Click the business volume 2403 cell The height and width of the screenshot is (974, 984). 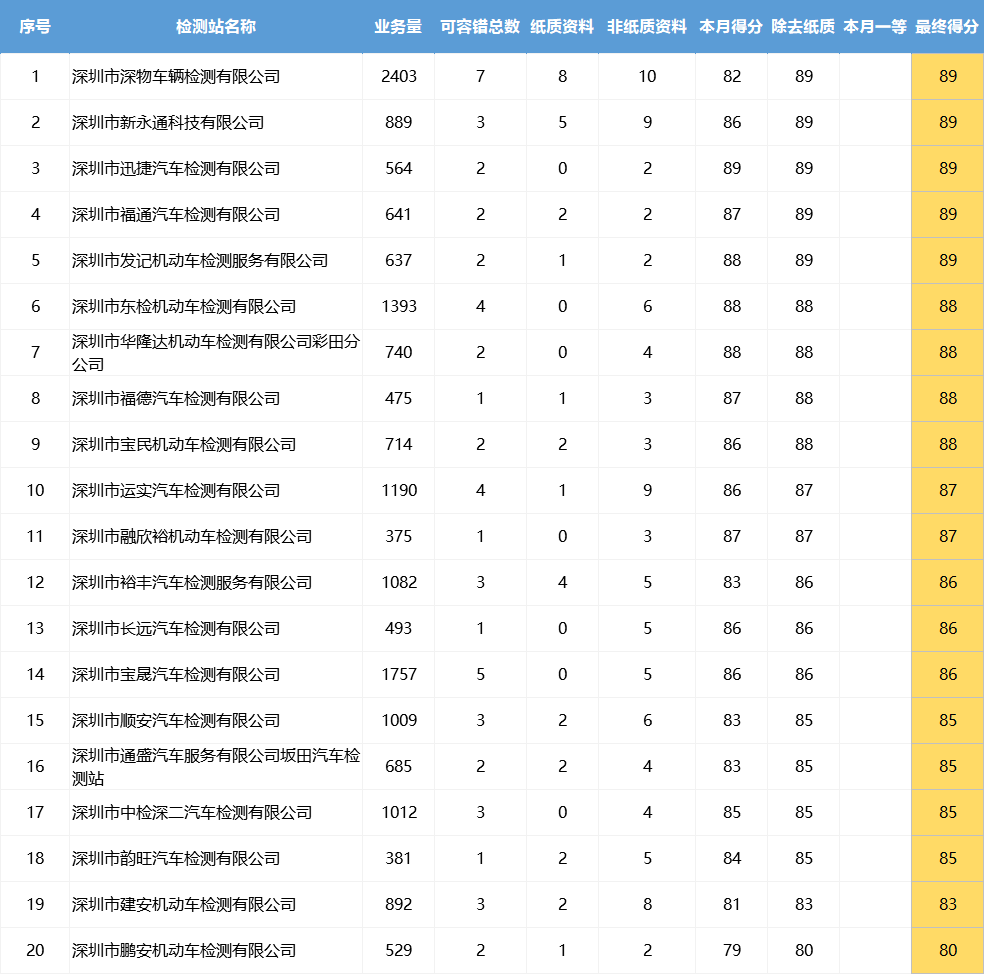(x=398, y=75)
